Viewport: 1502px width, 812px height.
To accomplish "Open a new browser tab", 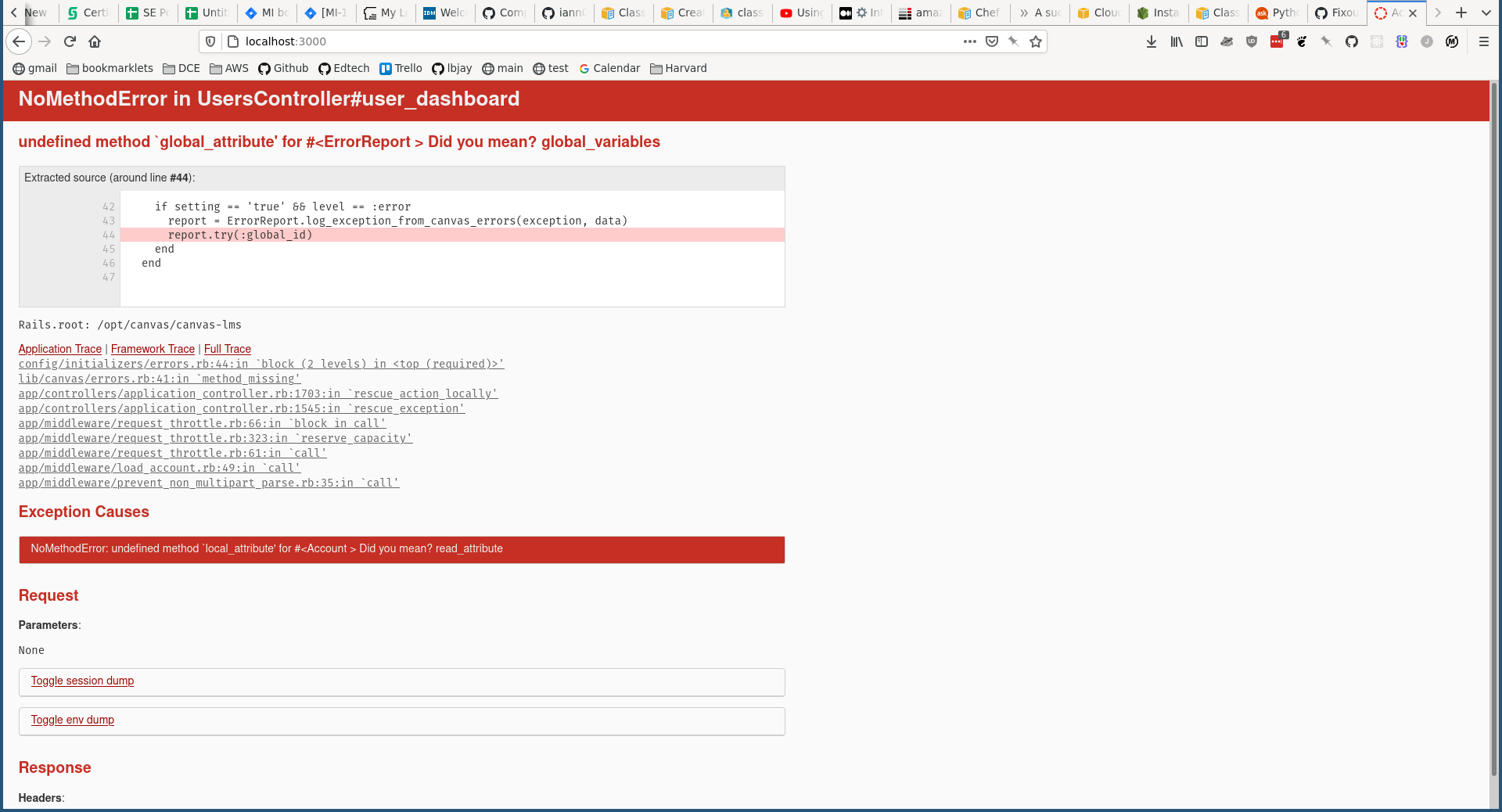I will (x=1461, y=13).
